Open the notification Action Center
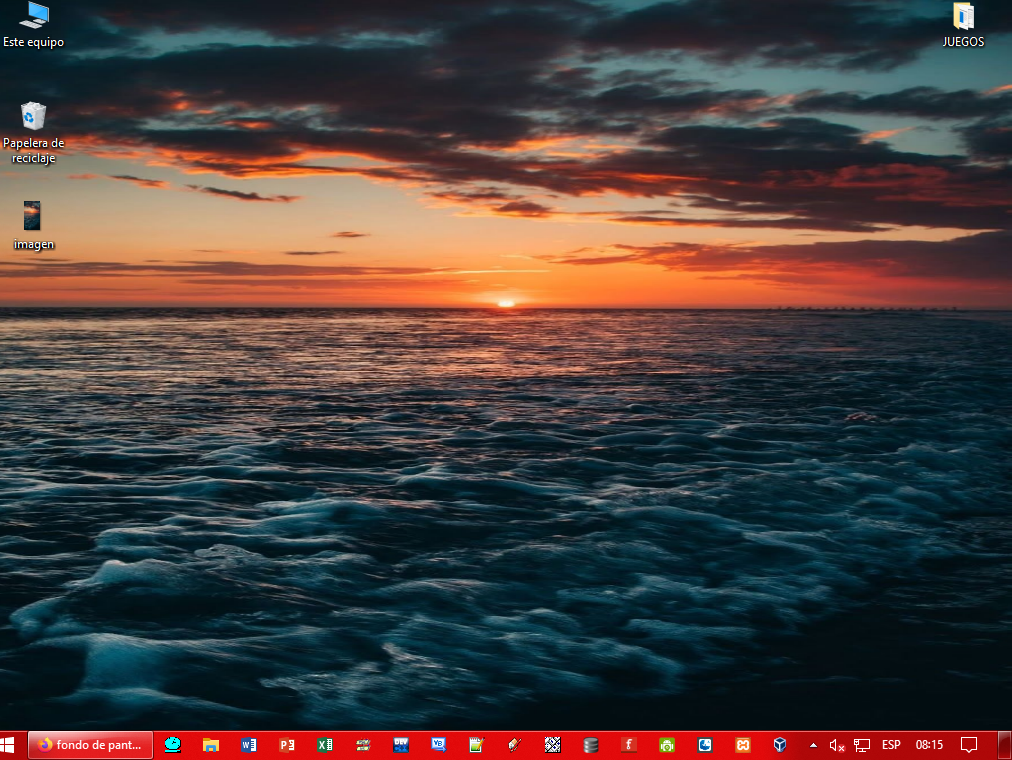Image resolution: width=1012 pixels, height=760 pixels. [x=968, y=745]
